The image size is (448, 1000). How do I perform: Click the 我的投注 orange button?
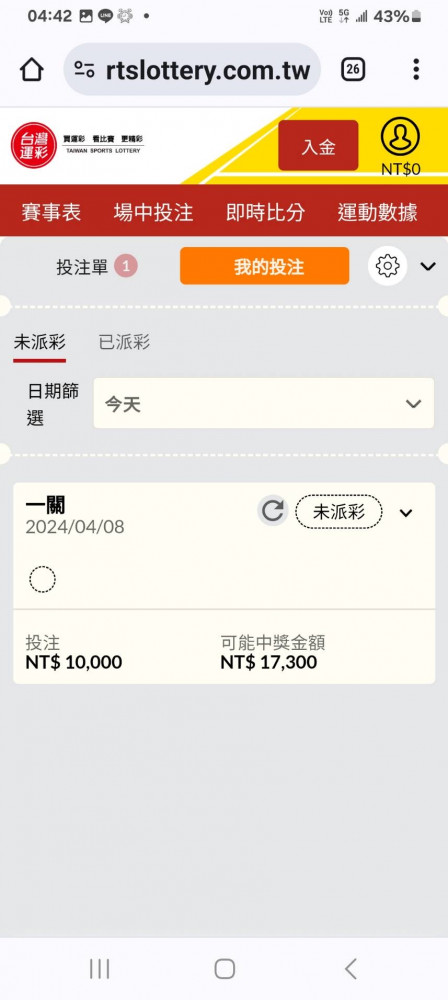point(264,266)
